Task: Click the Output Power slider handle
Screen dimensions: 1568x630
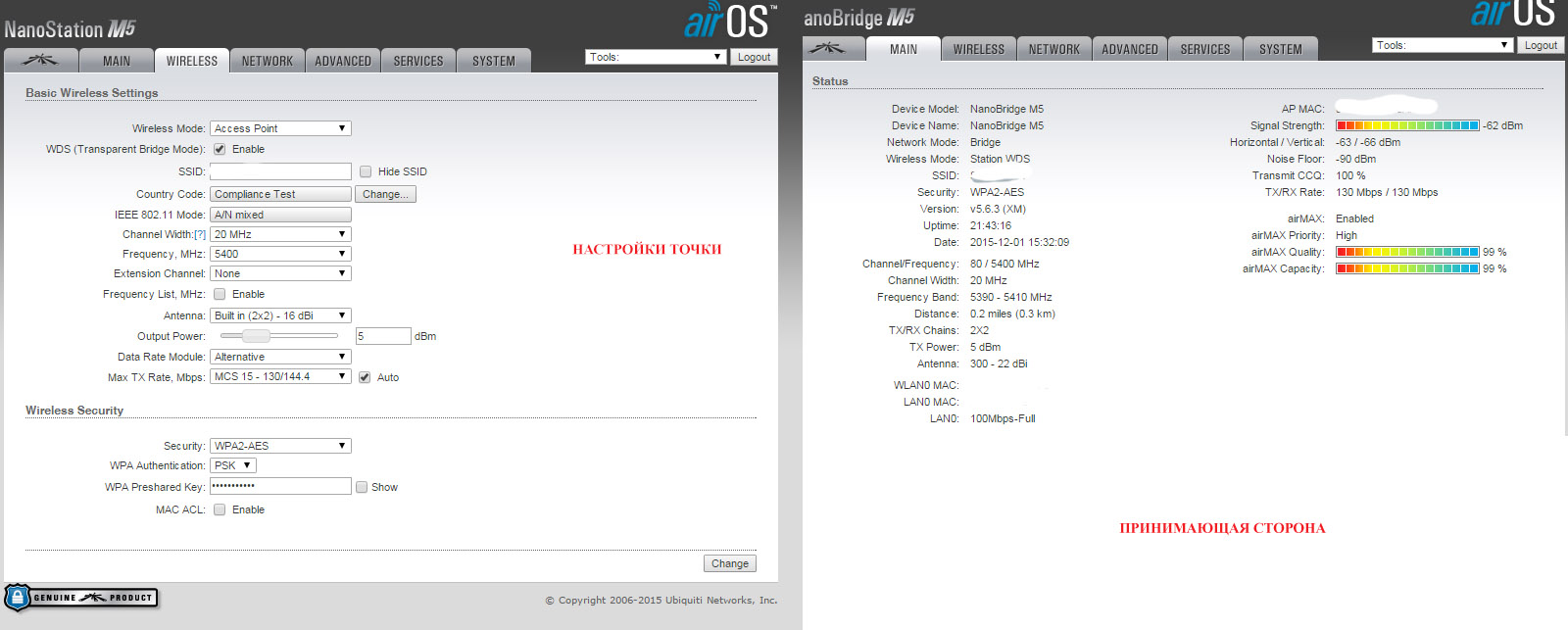Action: [x=256, y=336]
